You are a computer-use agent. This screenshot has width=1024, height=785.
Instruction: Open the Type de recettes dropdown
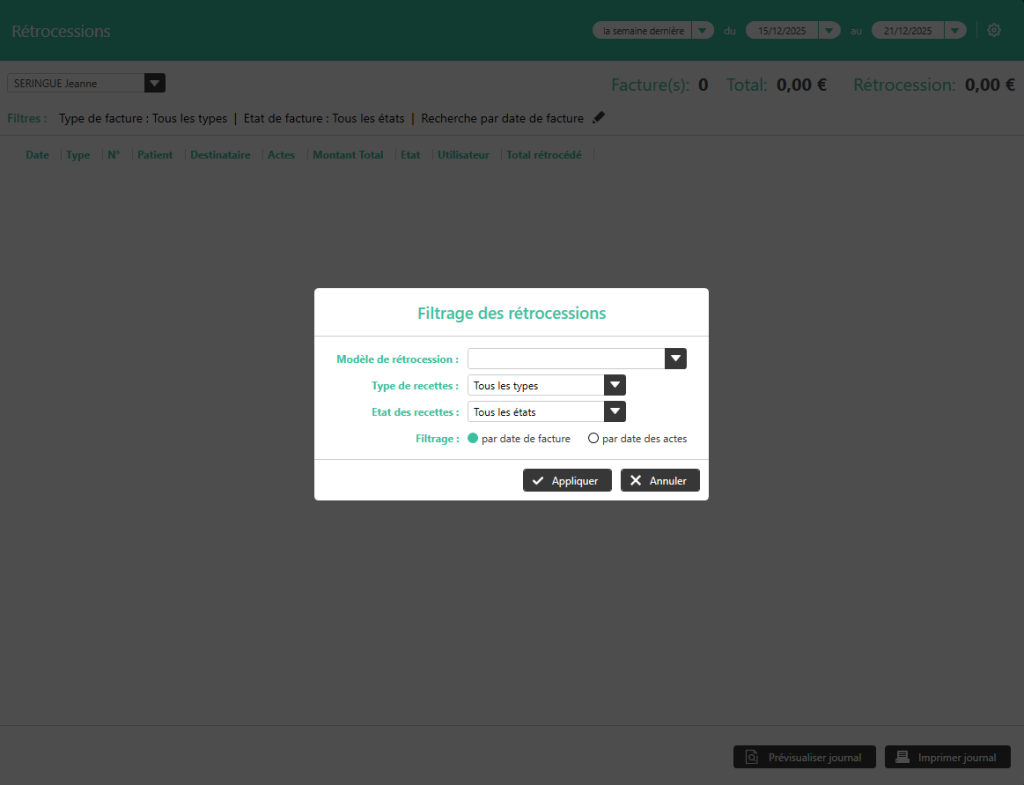[x=615, y=385]
